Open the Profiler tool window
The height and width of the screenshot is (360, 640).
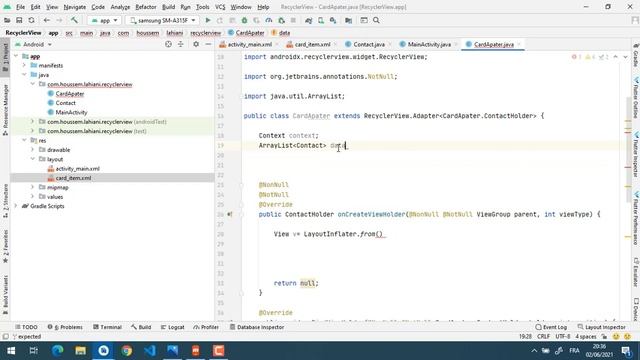(x=207, y=327)
